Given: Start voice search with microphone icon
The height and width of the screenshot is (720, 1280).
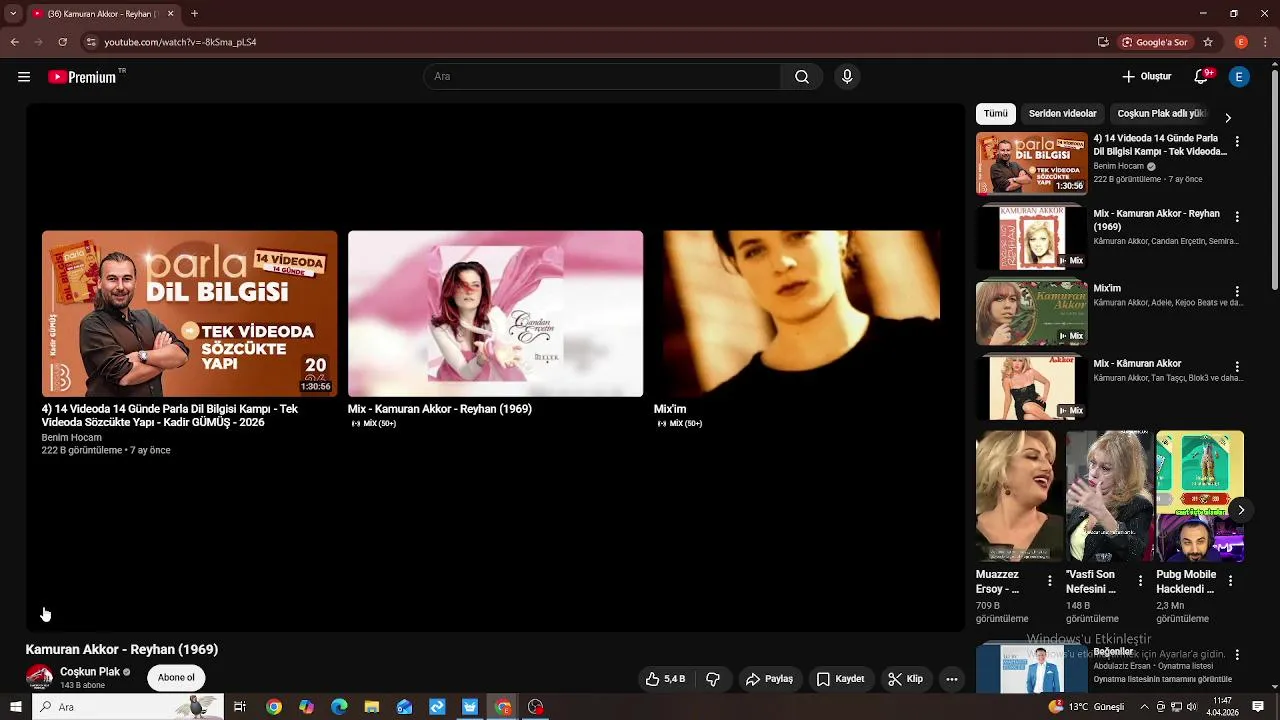Looking at the screenshot, I should tap(847, 77).
